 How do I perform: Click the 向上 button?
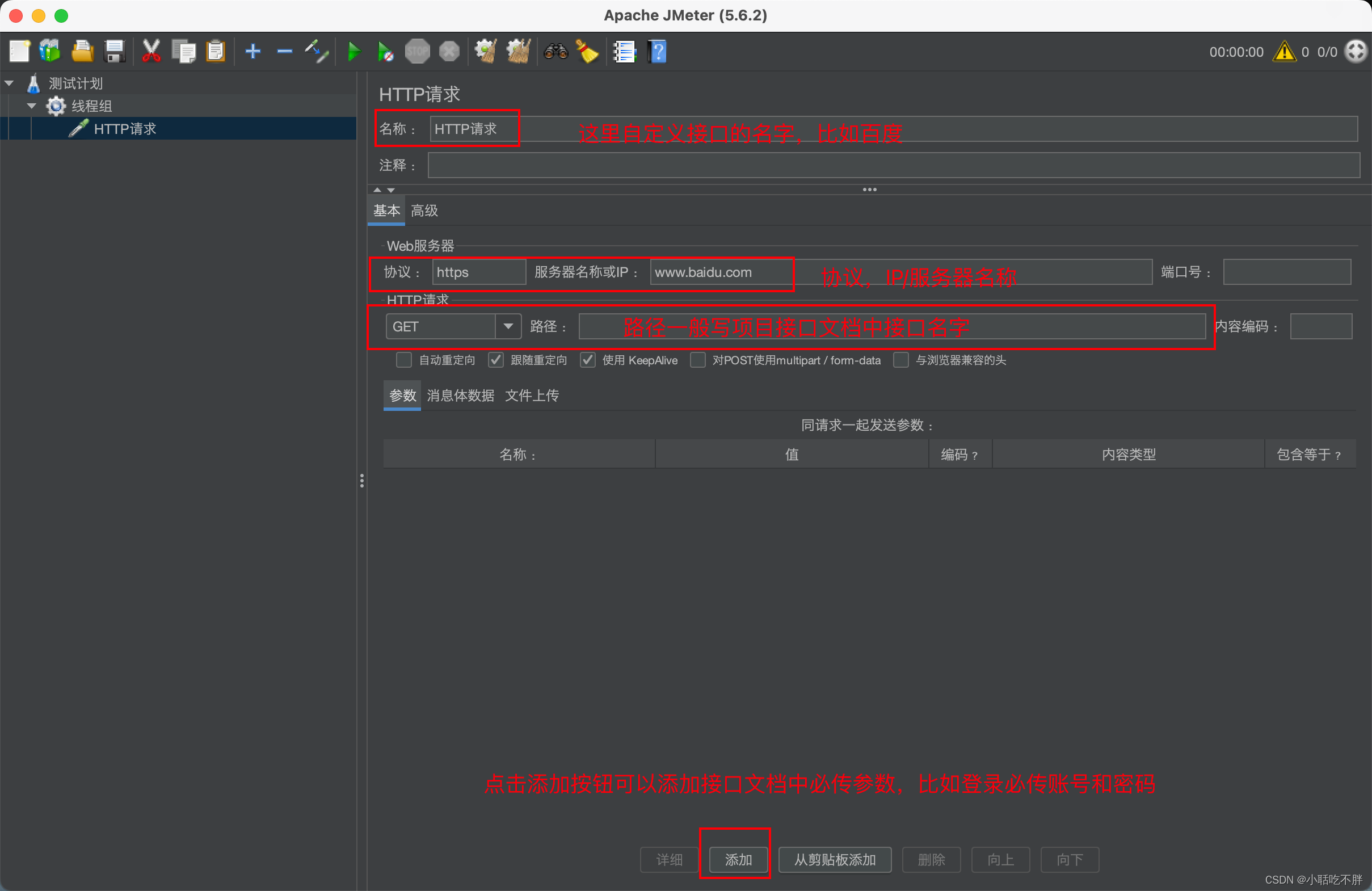(1000, 860)
